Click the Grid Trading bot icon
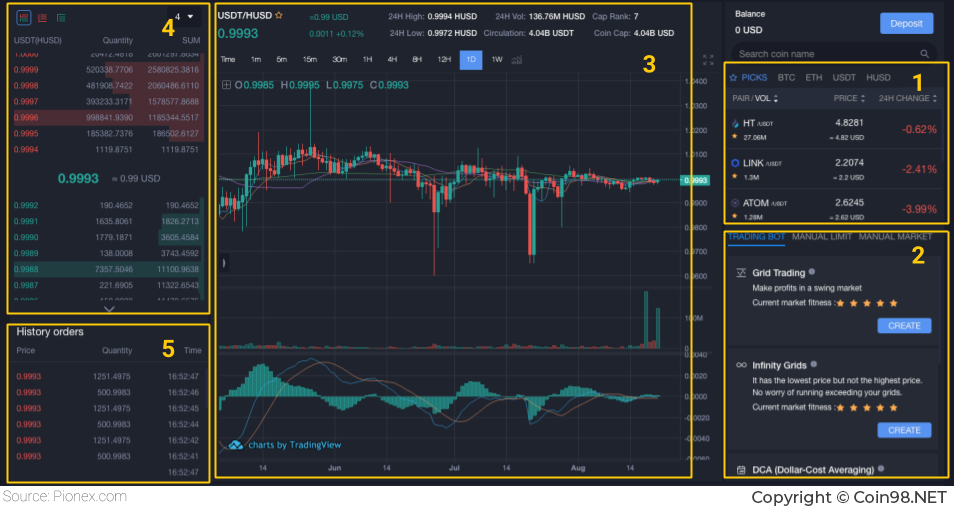The height and width of the screenshot is (509, 960). tap(741, 273)
